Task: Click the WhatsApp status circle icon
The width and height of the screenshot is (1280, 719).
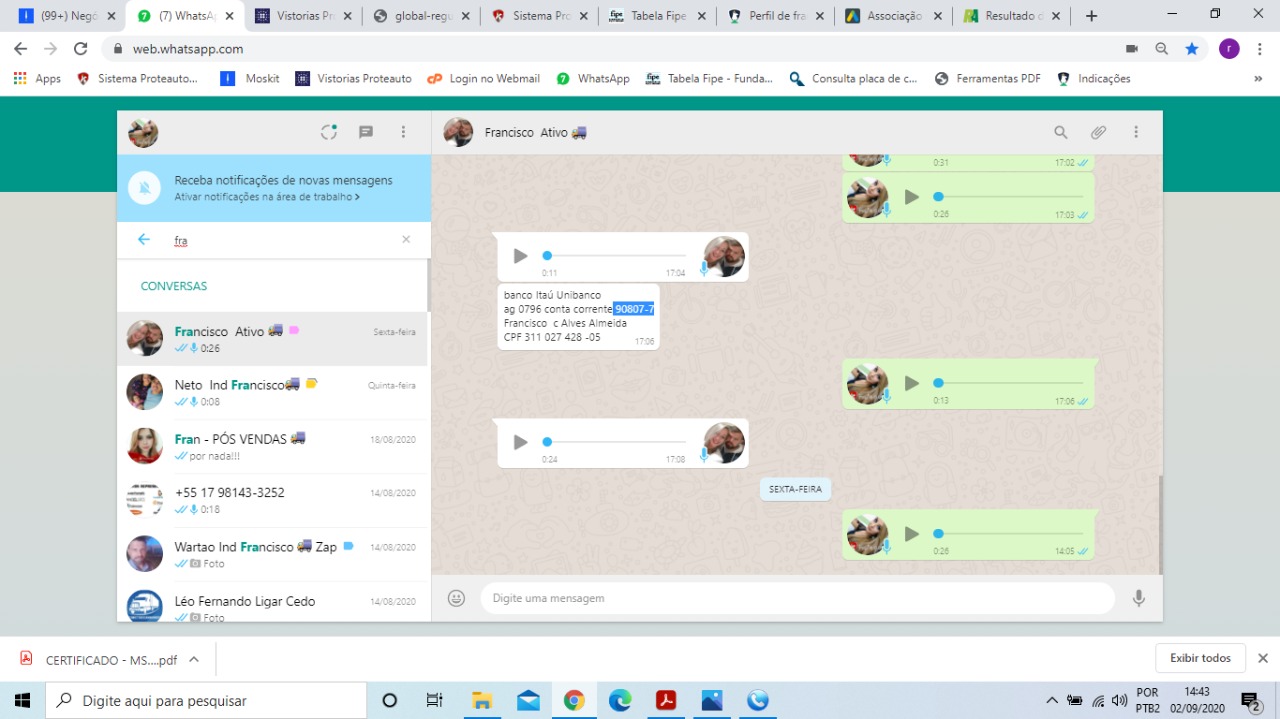Action: (x=328, y=132)
